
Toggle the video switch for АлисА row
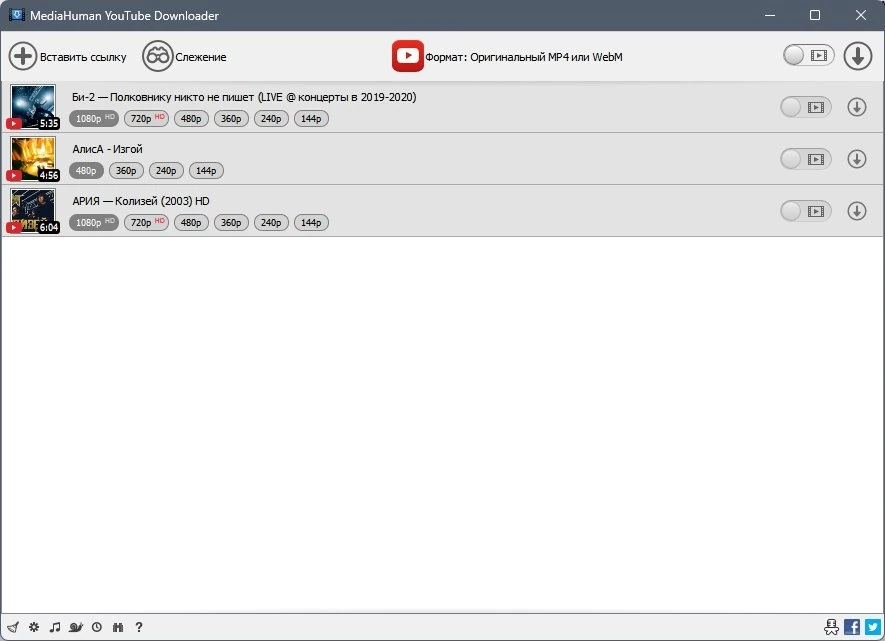(805, 159)
